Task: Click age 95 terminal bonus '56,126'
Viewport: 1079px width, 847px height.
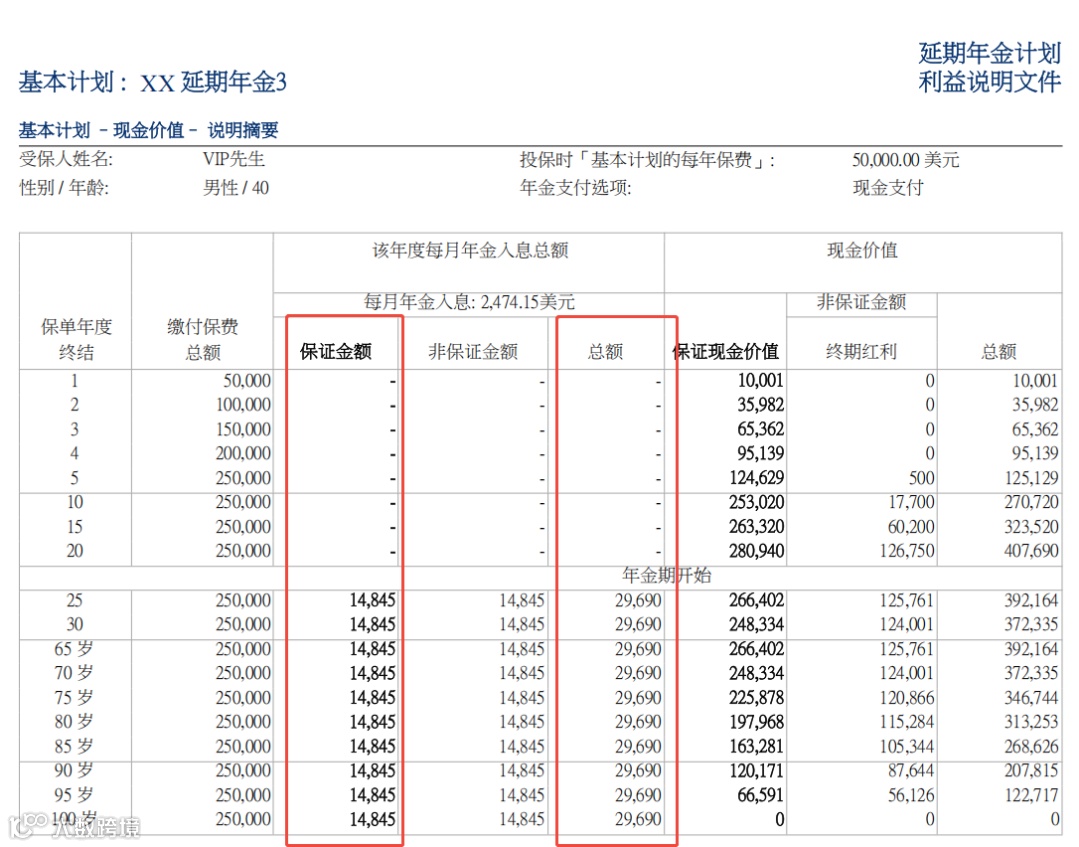Action: click(x=911, y=795)
